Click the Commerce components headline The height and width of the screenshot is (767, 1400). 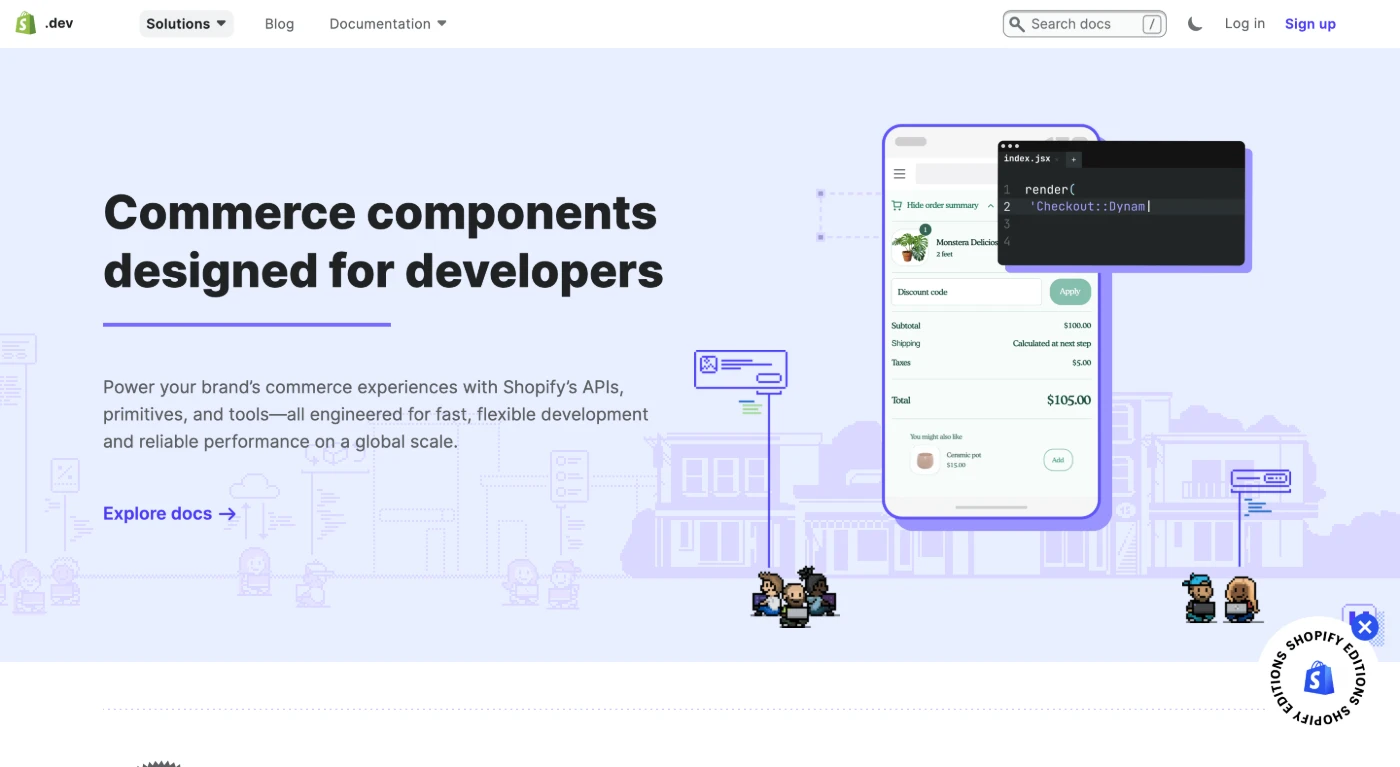[383, 241]
